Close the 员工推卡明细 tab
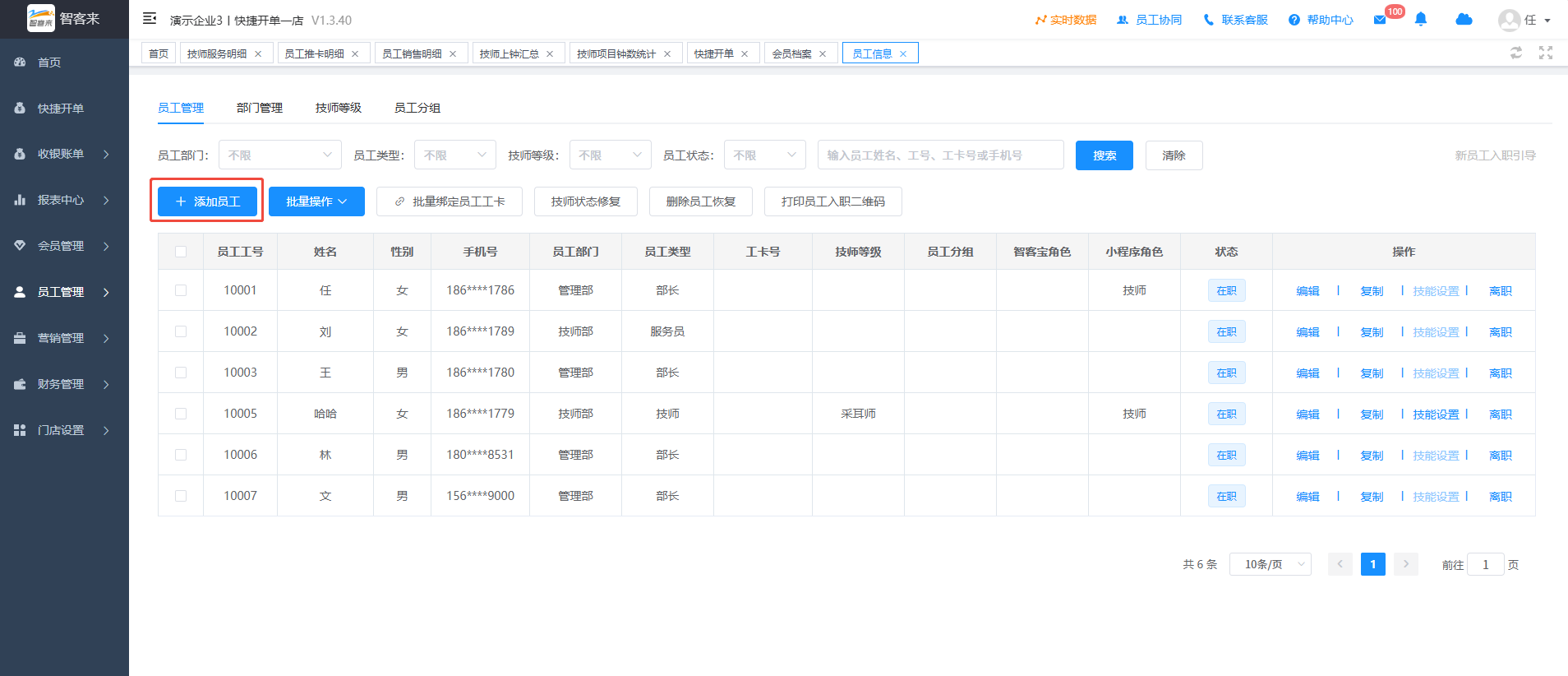The image size is (1568, 676). [355, 53]
